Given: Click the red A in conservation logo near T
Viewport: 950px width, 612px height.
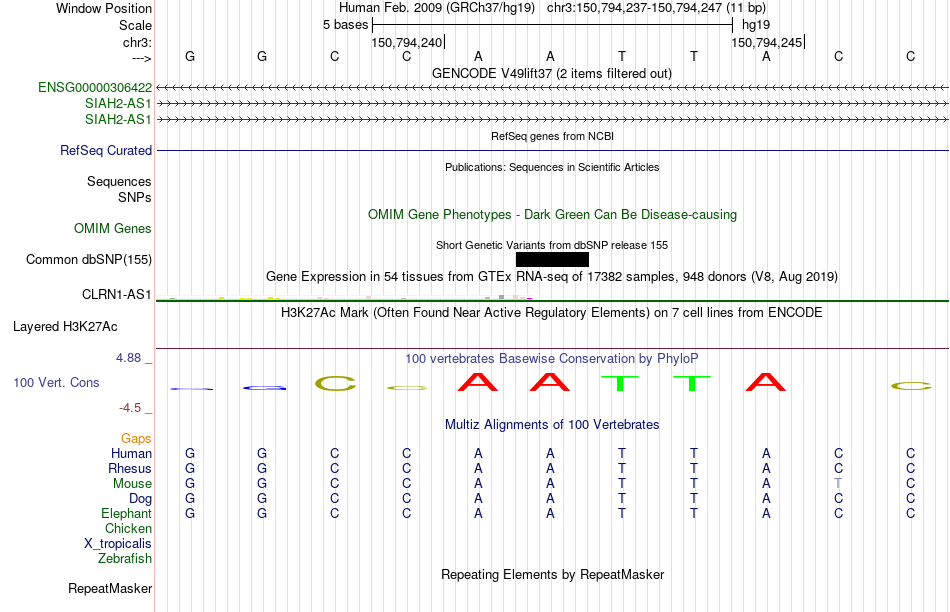Looking at the screenshot, I should coord(766,382).
